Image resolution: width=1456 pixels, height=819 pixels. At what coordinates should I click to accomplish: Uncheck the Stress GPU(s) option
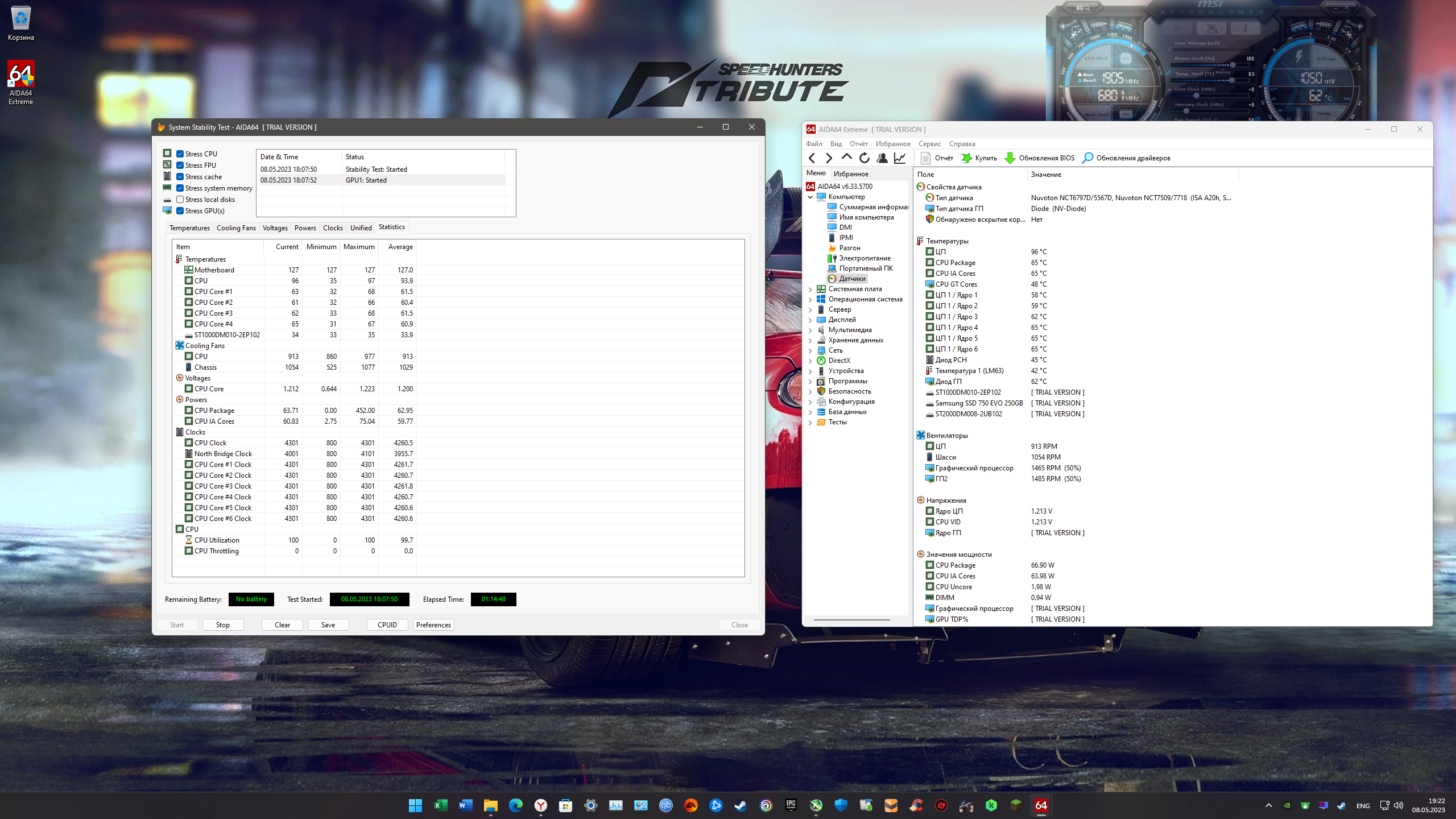(x=180, y=211)
